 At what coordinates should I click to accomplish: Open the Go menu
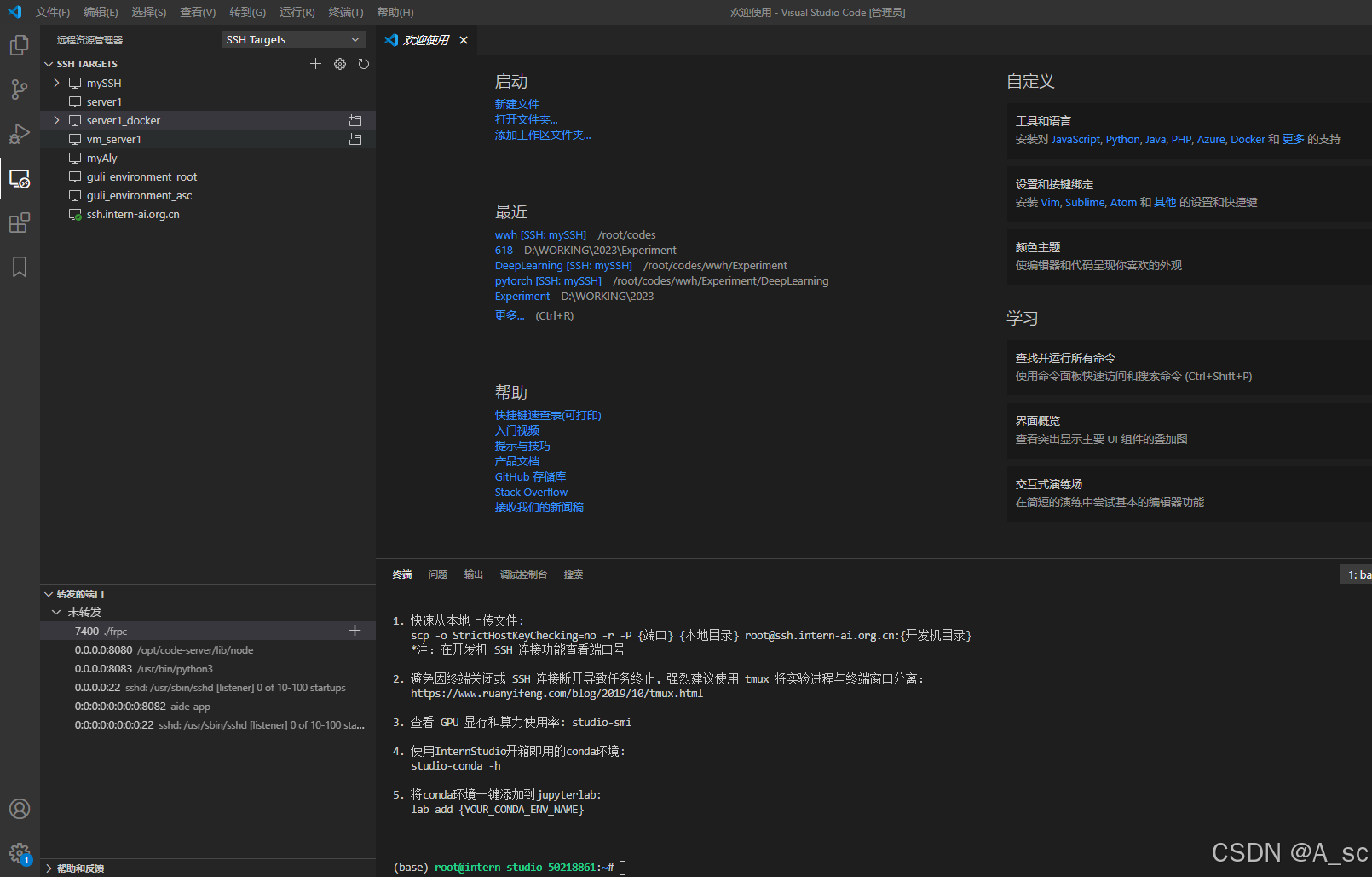point(247,12)
